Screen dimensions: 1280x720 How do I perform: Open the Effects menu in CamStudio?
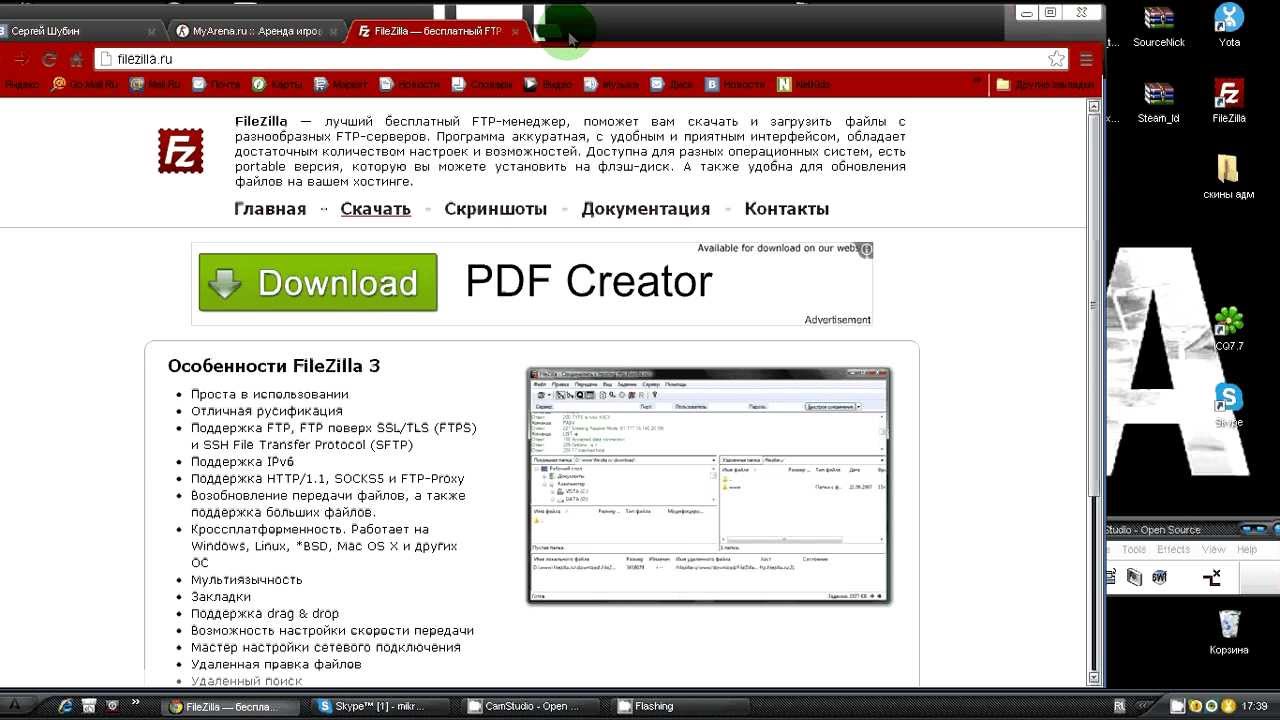click(1174, 549)
